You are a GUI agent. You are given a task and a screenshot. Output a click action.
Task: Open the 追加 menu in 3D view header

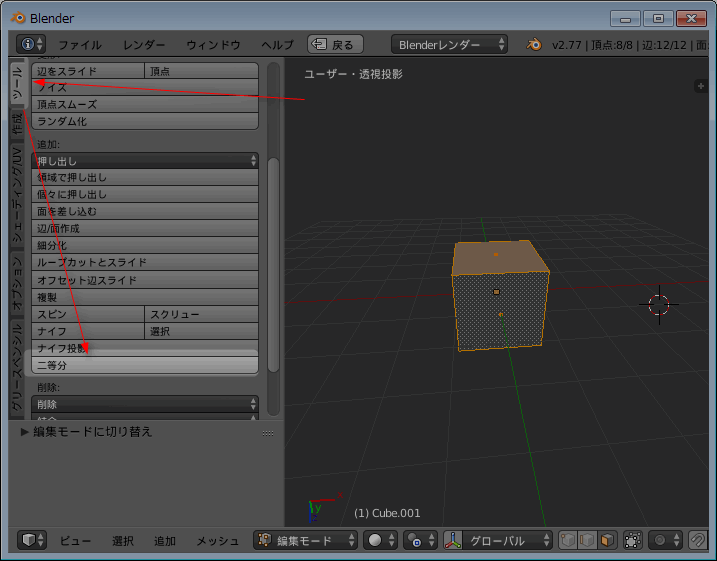165,541
